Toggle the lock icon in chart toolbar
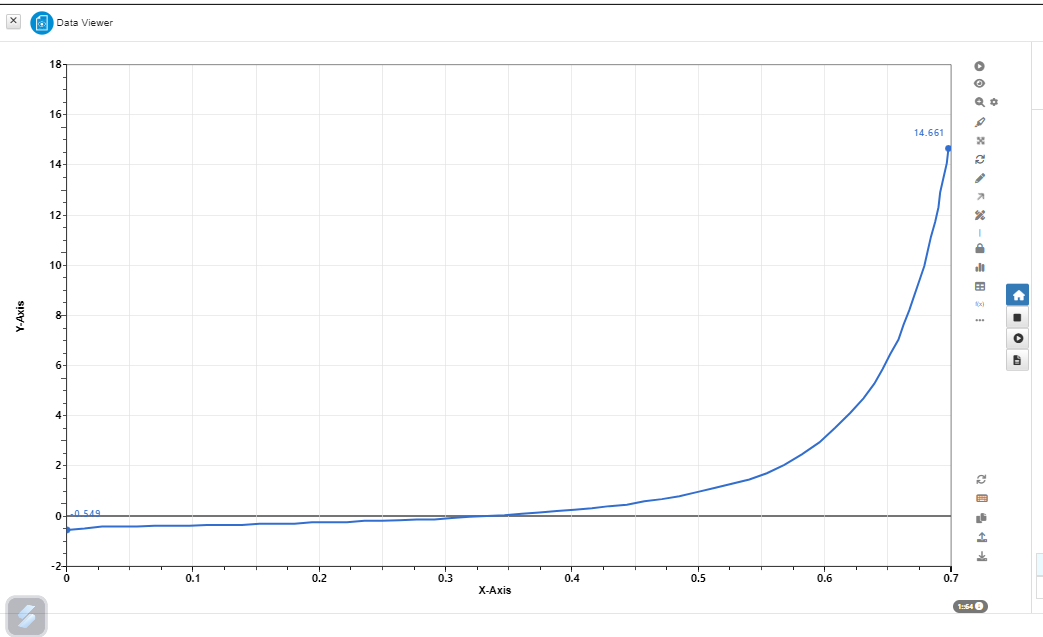 coord(980,248)
